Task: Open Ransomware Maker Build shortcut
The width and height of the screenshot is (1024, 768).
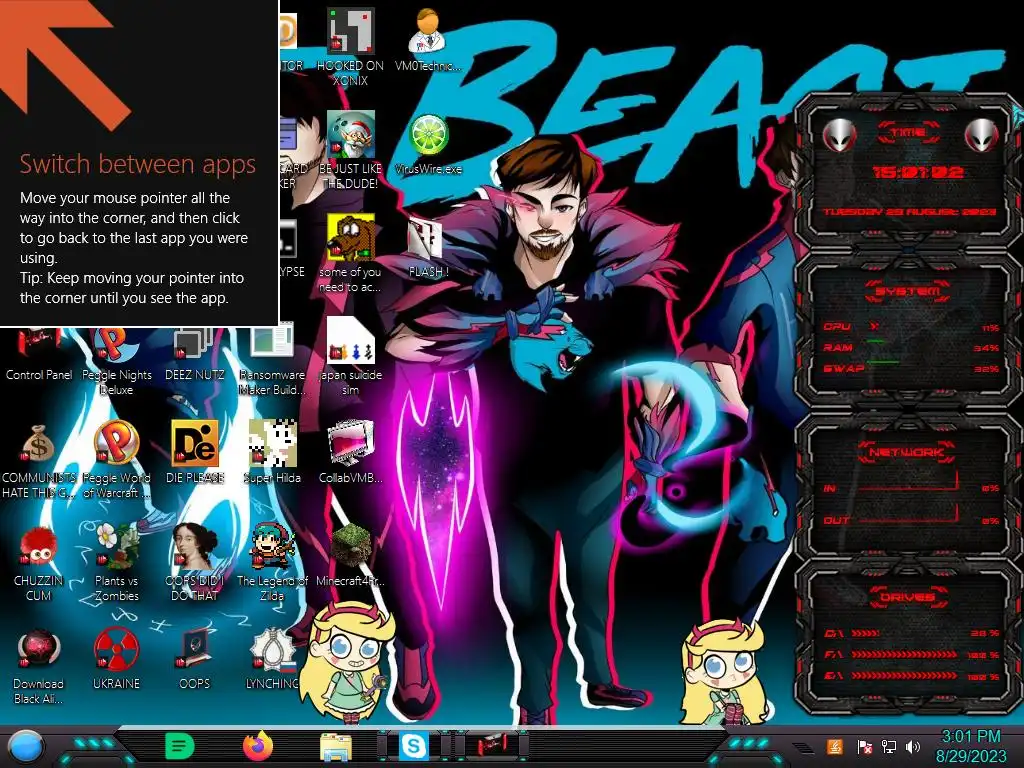Action: [x=272, y=360]
